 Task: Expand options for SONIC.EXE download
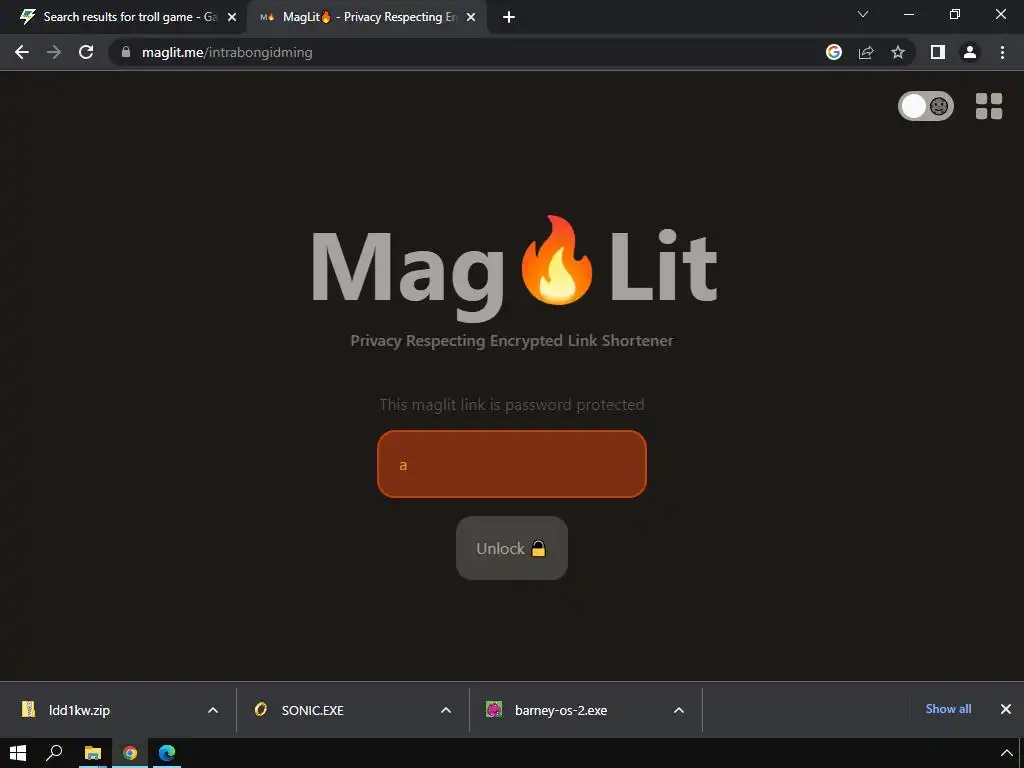[x=446, y=710]
